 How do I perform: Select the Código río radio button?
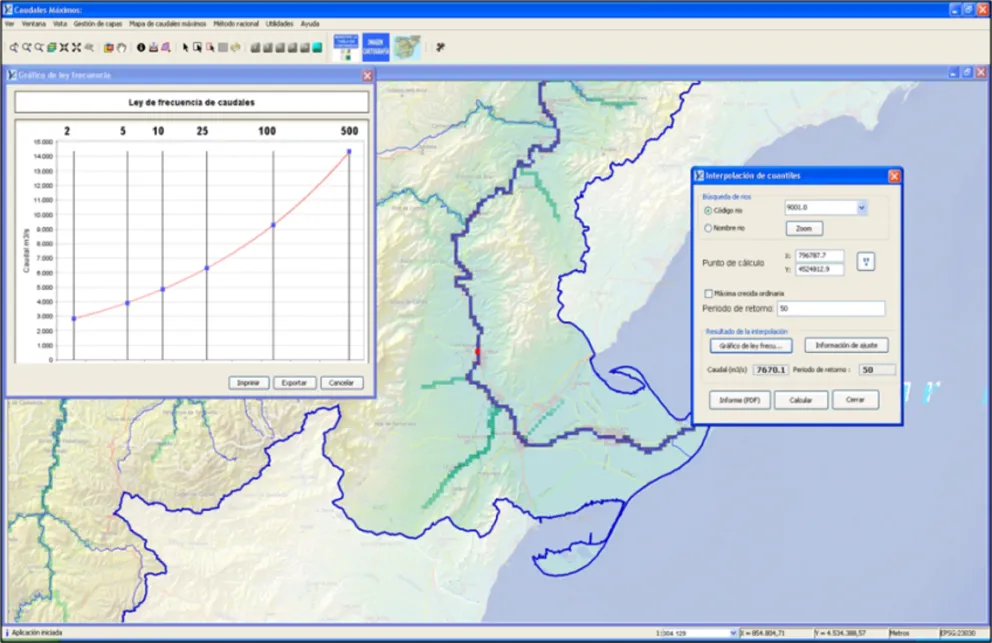(708, 211)
